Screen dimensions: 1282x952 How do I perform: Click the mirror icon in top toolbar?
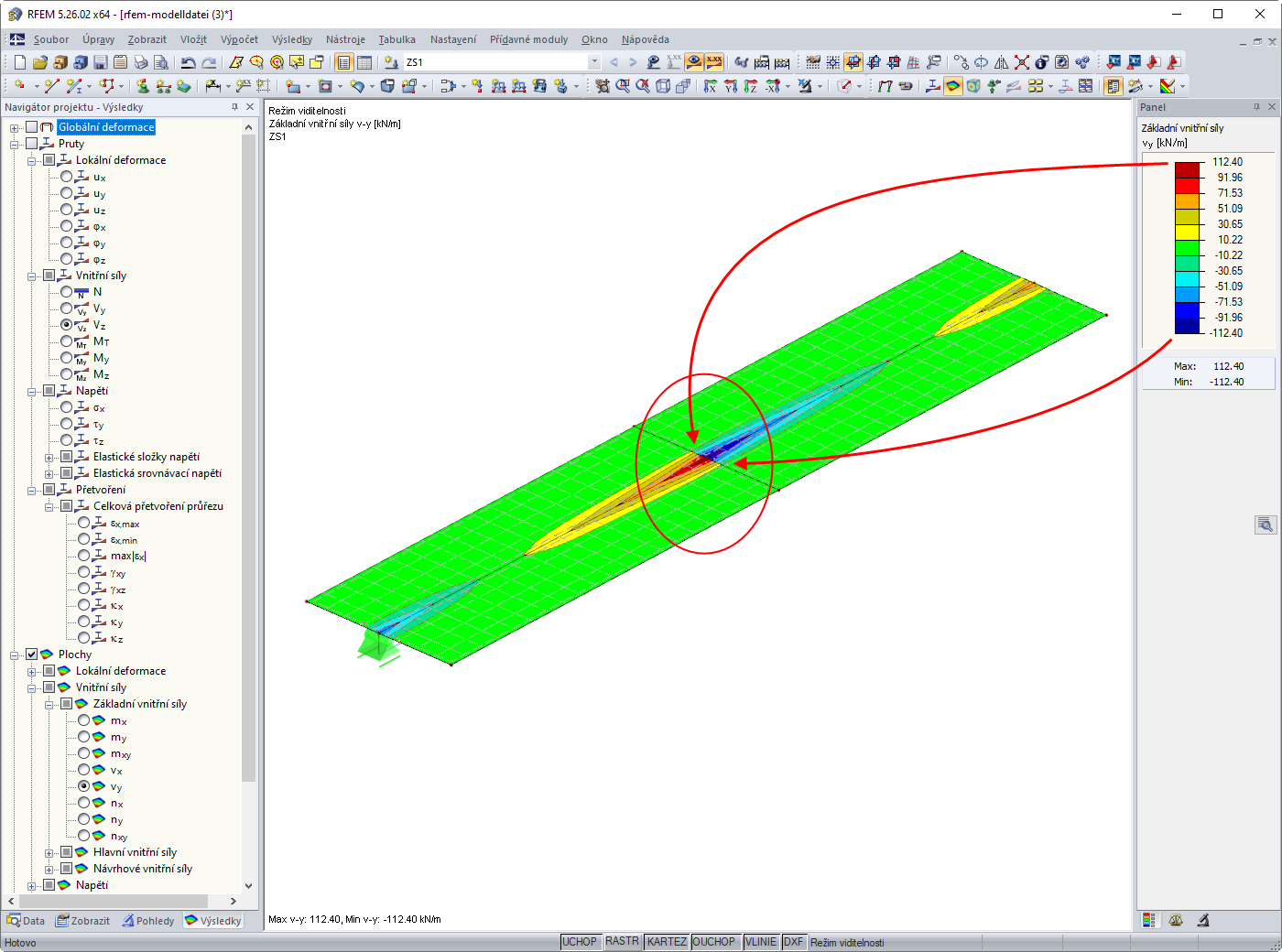1002,62
